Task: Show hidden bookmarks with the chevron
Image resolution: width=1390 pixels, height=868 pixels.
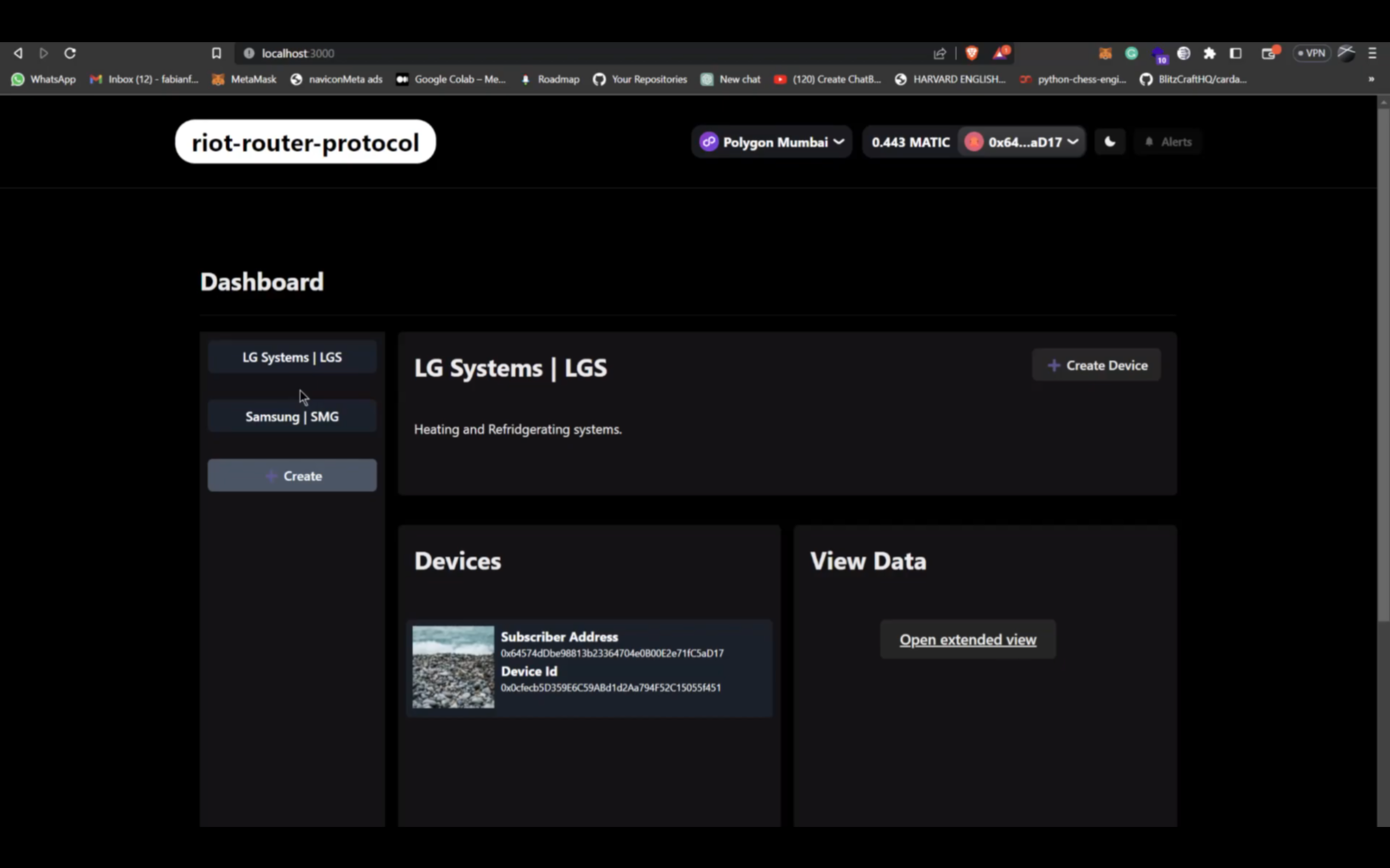Action: pos(1371,79)
